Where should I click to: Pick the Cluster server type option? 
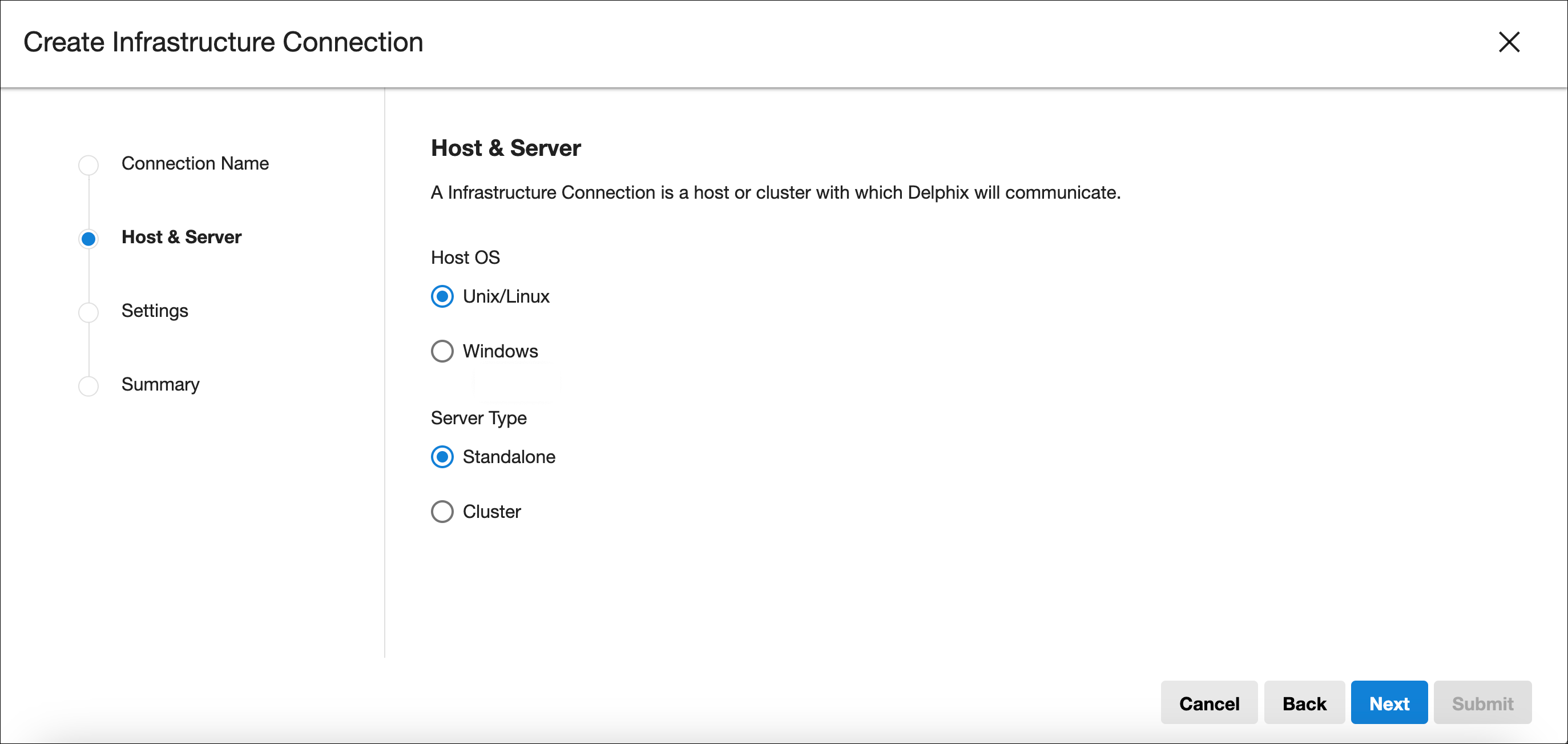pos(442,512)
